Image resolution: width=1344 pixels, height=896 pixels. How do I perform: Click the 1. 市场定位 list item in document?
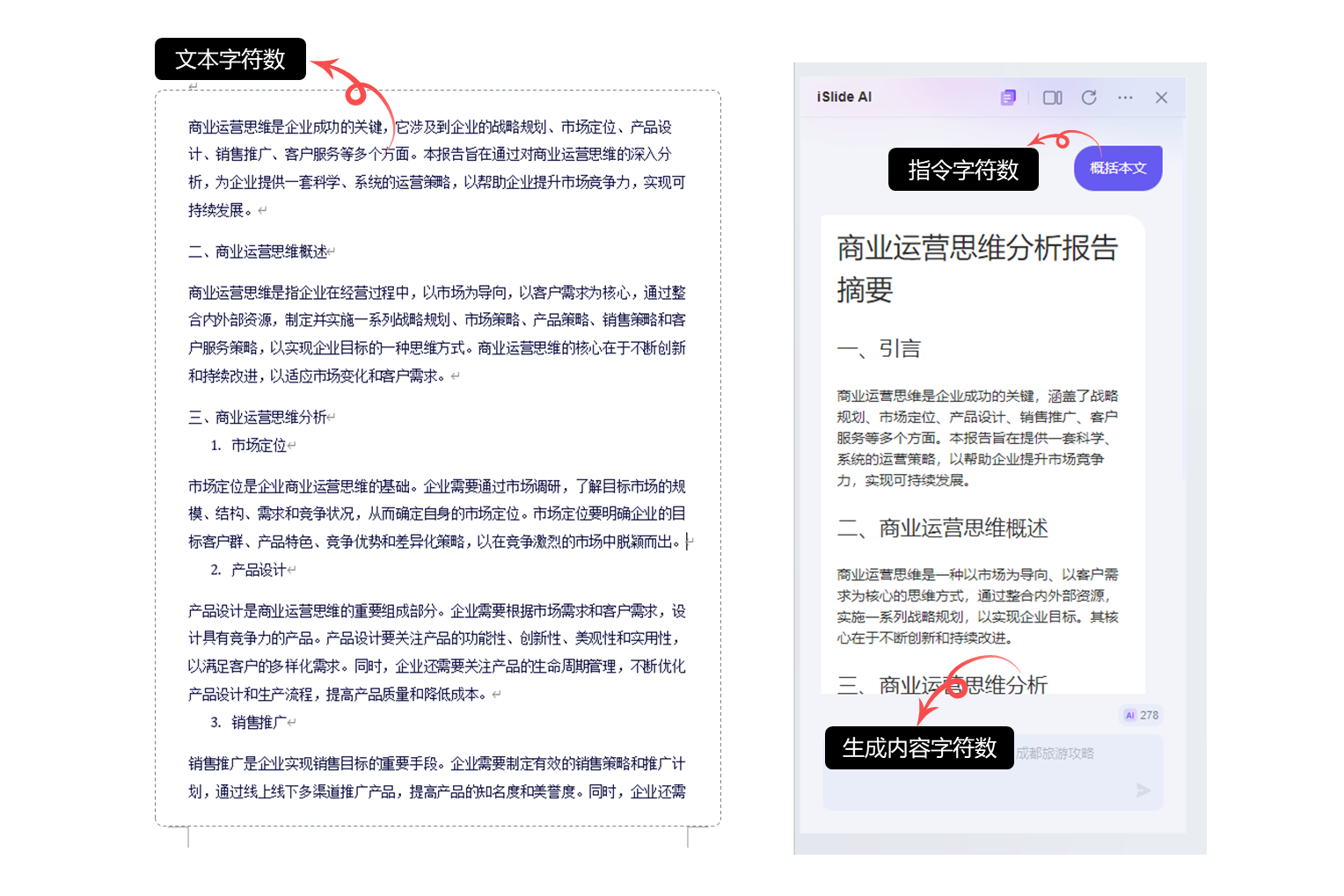coord(251,446)
